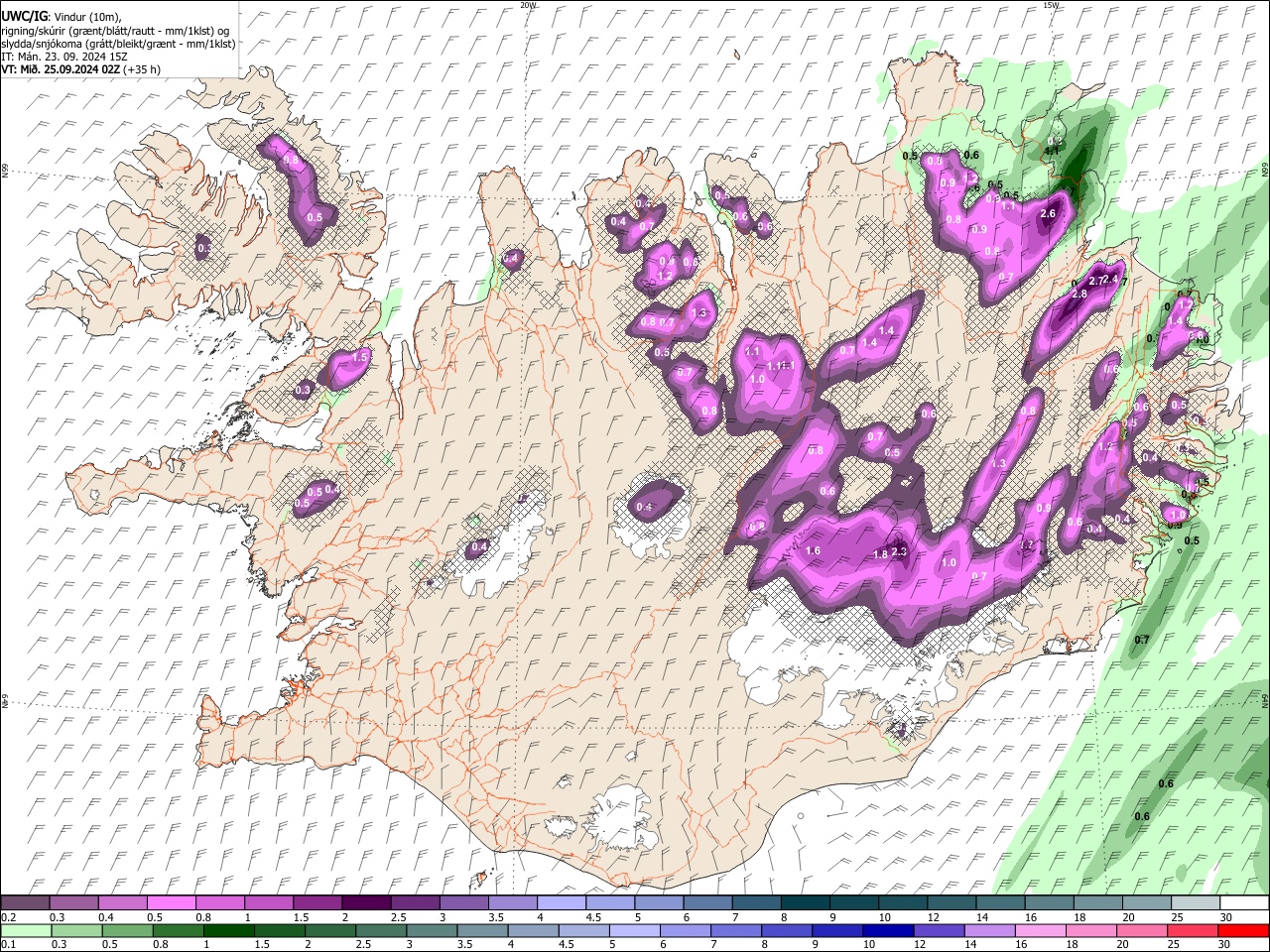This screenshot has width=1270, height=952.
Task: Click the '(+35 h)' forecast offset text
Action: coord(143,69)
